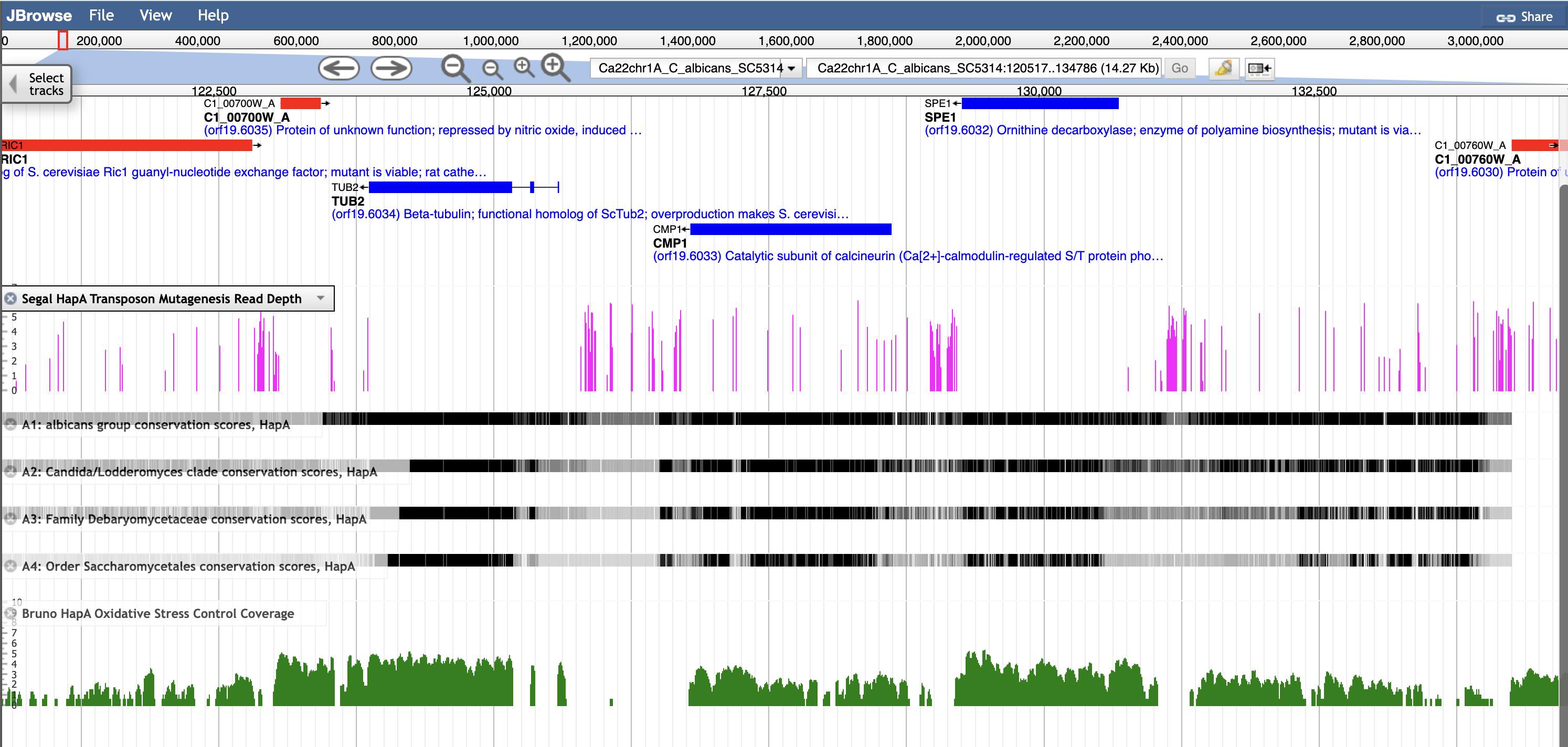Close the Segal HapA Transposon track

10,298
